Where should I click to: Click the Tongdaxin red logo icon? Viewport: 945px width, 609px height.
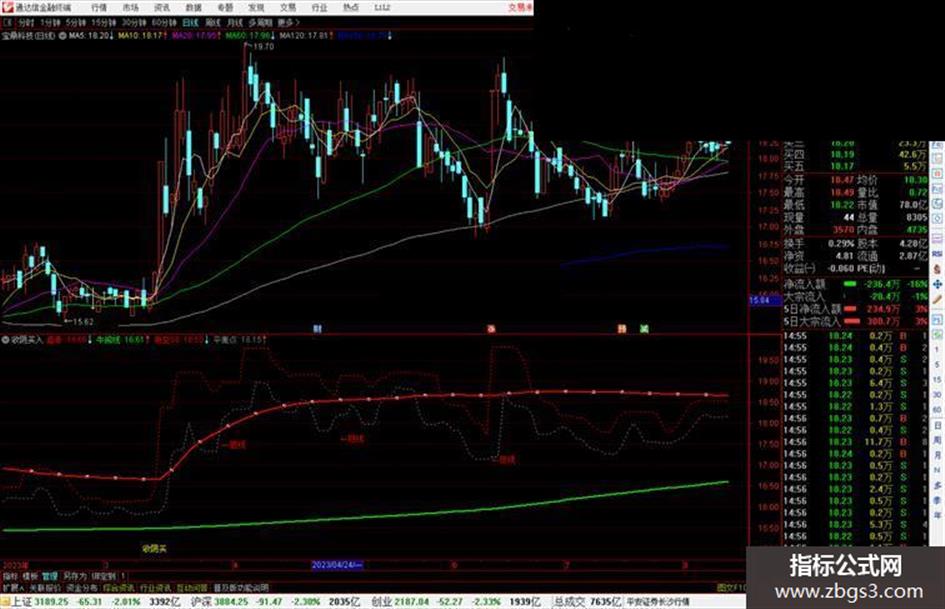(x=7, y=7)
